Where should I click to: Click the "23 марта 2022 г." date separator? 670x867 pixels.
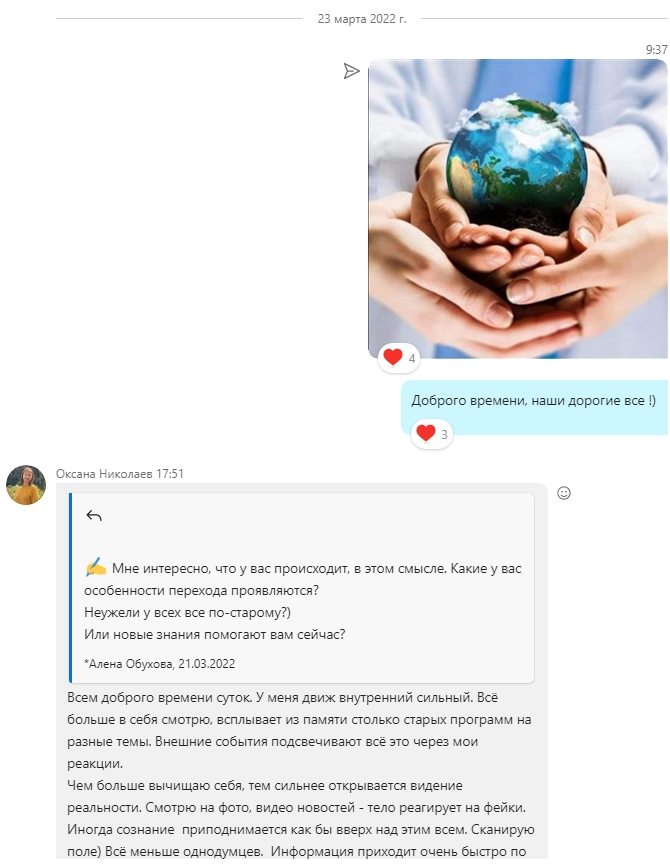pyautogui.click(x=362, y=19)
